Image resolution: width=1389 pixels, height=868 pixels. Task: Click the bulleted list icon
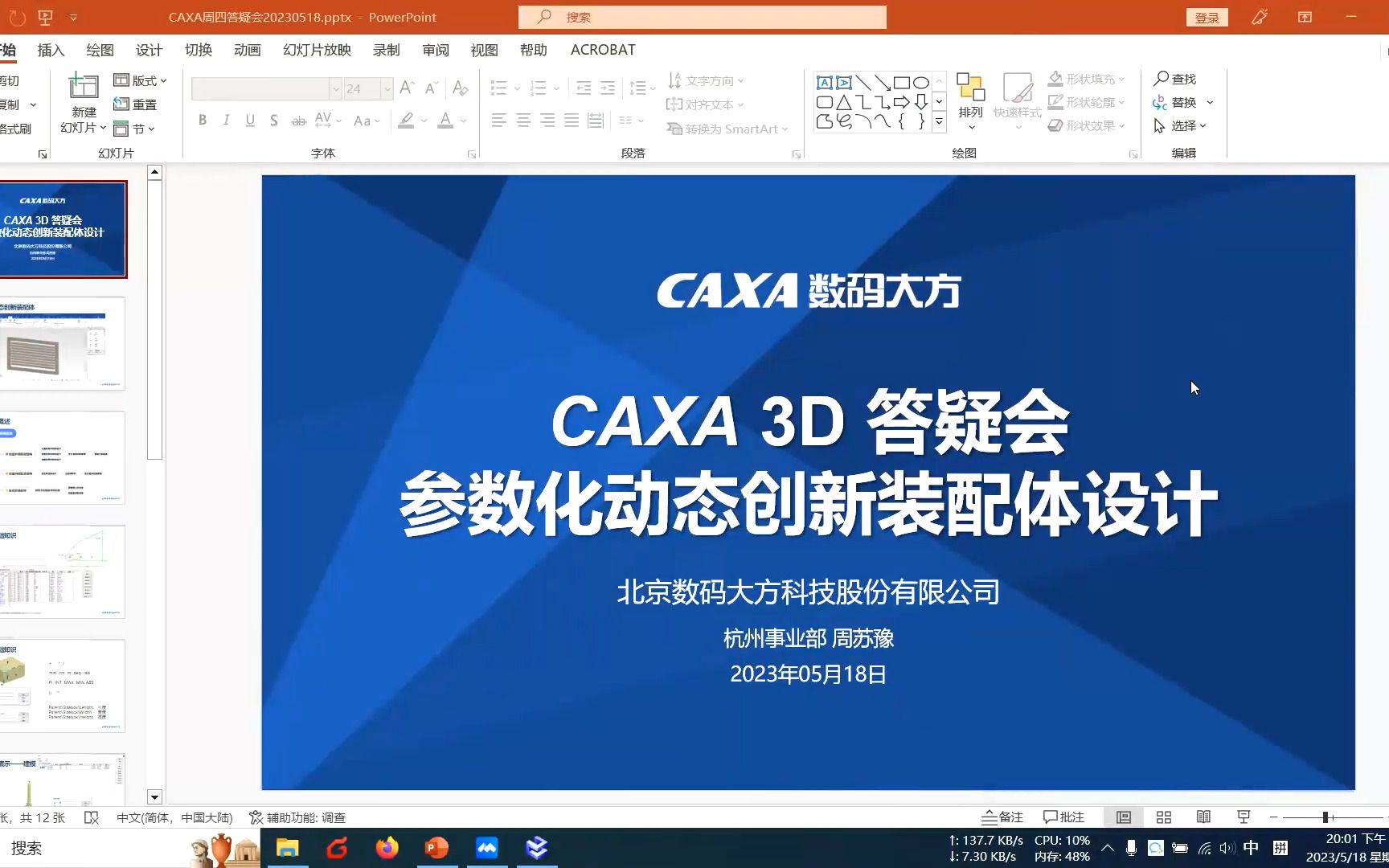tap(499, 88)
